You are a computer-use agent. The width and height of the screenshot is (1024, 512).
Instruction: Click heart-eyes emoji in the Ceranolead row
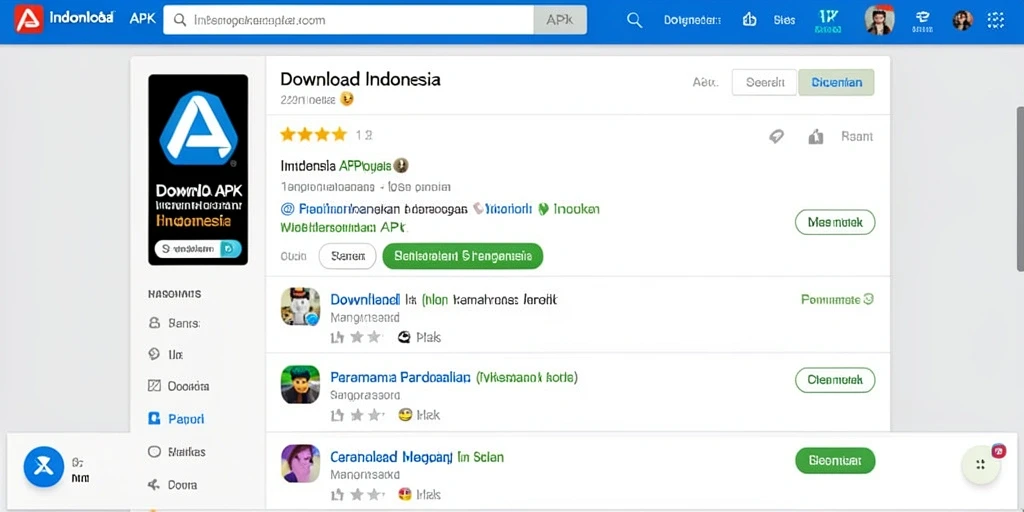[405, 494]
